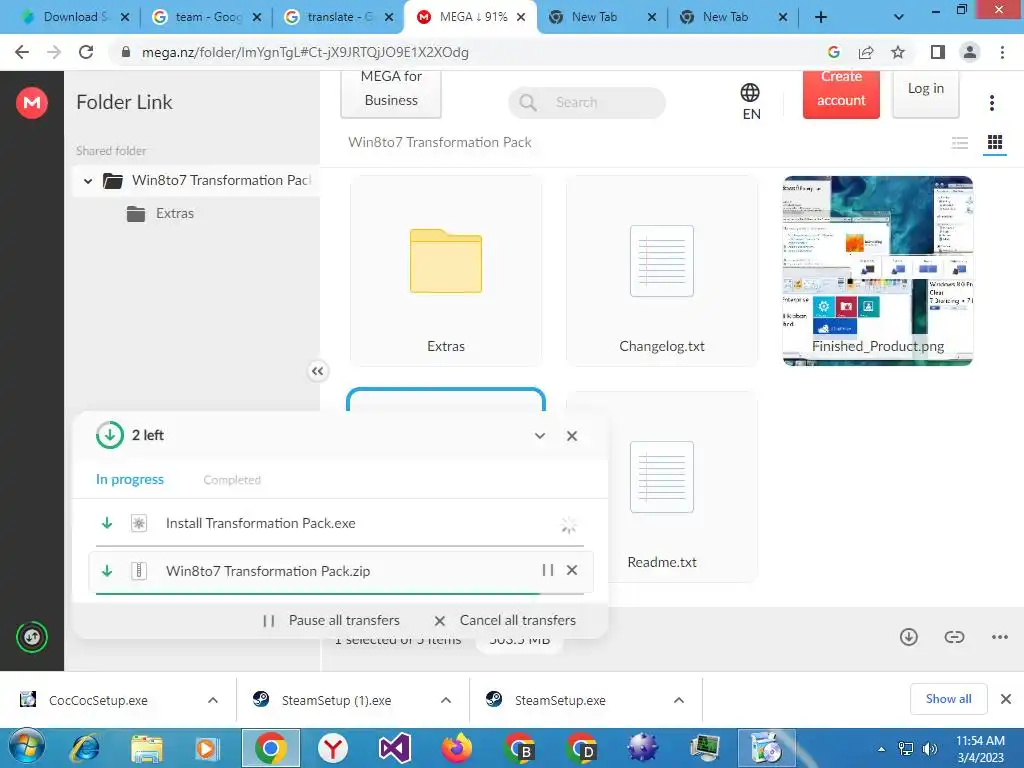Switch to translate - Google browser tab
Screen dimensions: 1024x768
pyautogui.click(x=338, y=17)
